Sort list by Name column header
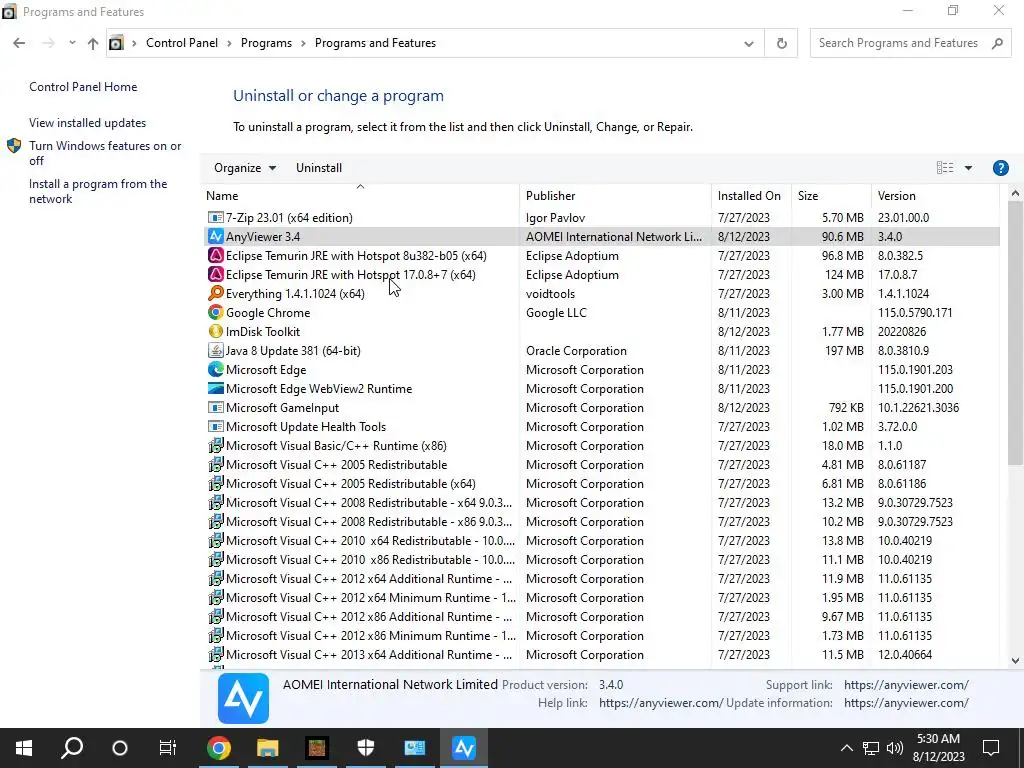The height and width of the screenshot is (768, 1024). pyautogui.click(x=360, y=195)
